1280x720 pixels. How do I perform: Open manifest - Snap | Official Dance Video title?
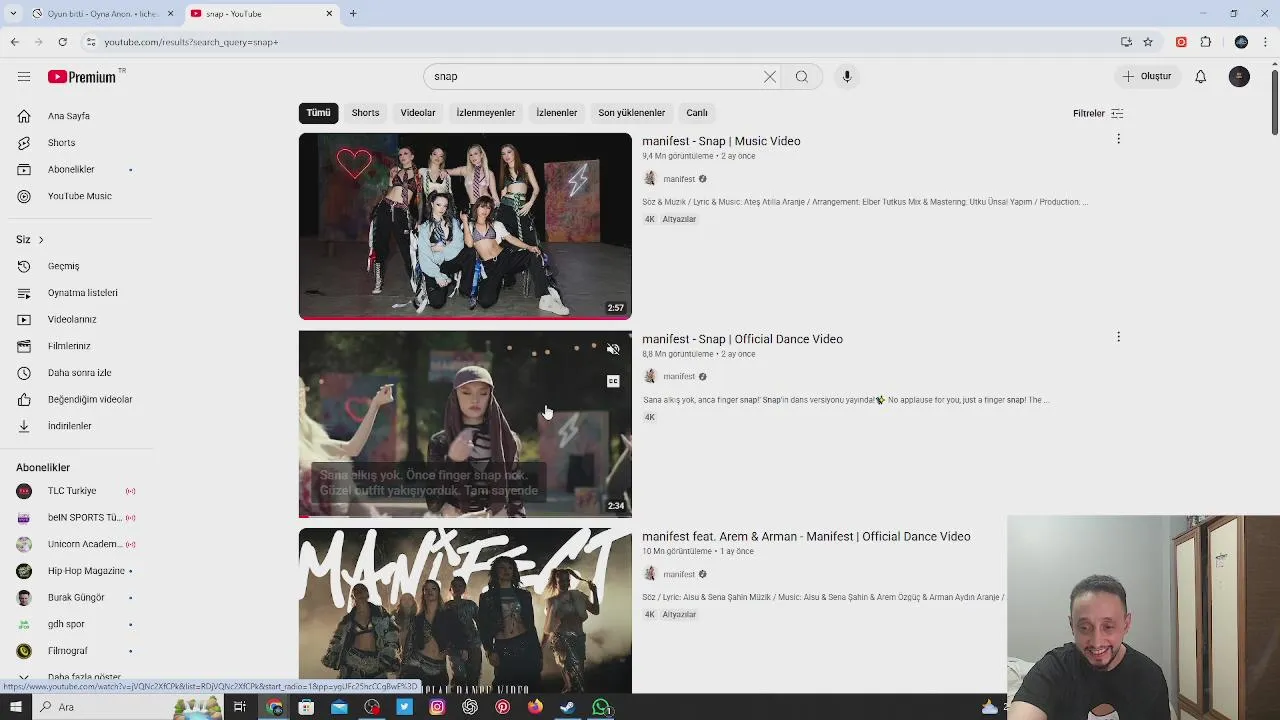pyautogui.click(x=742, y=339)
